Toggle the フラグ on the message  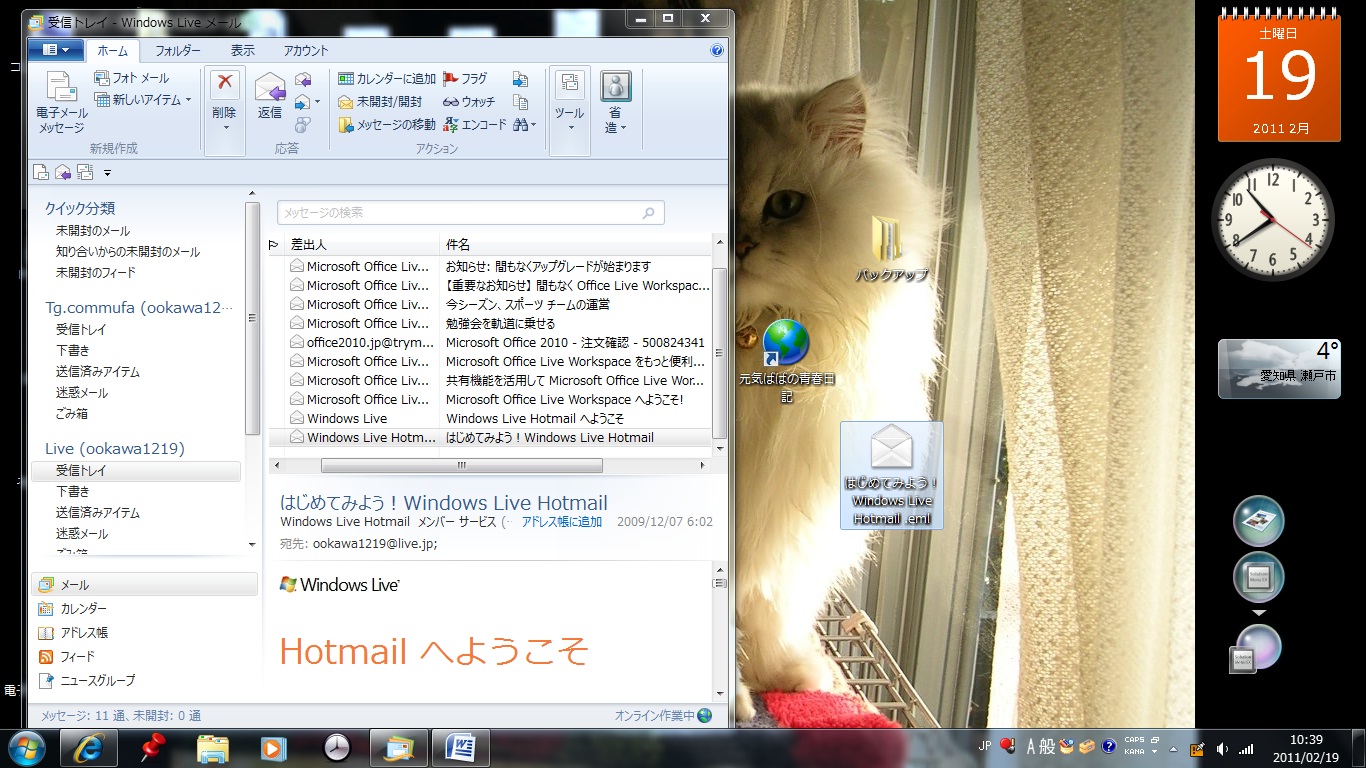pos(465,79)
